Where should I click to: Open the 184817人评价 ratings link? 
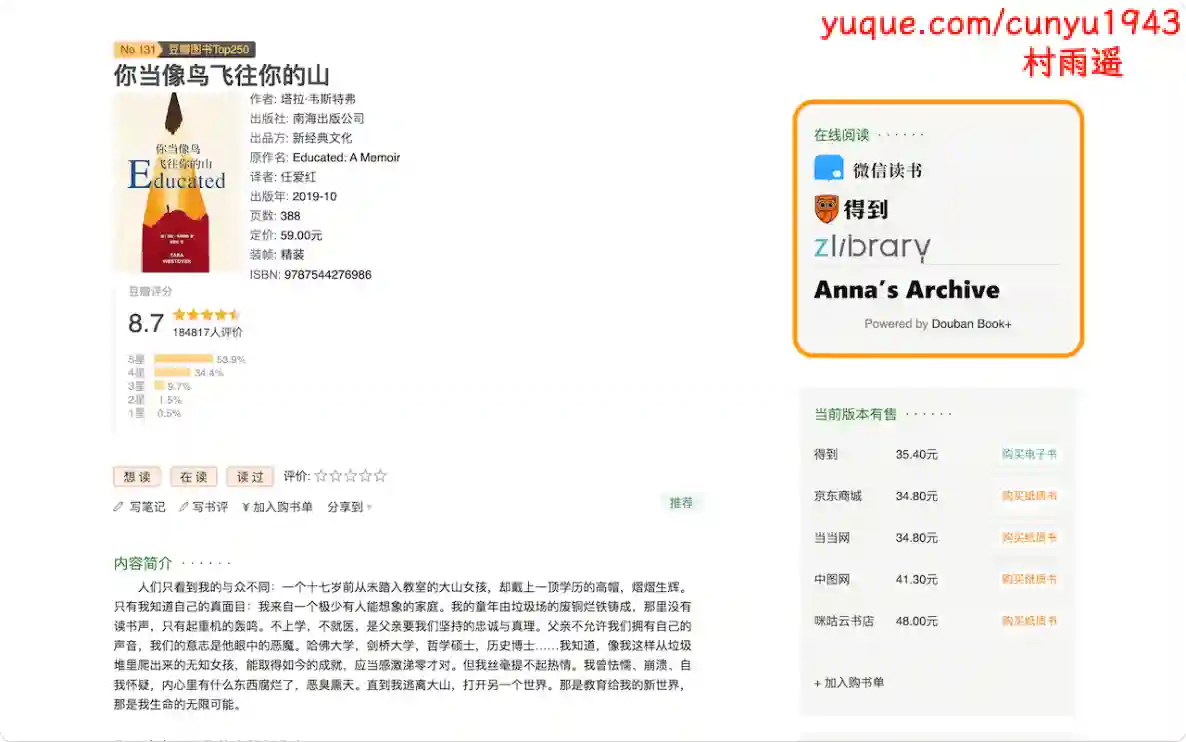click(x=207, y=332)
